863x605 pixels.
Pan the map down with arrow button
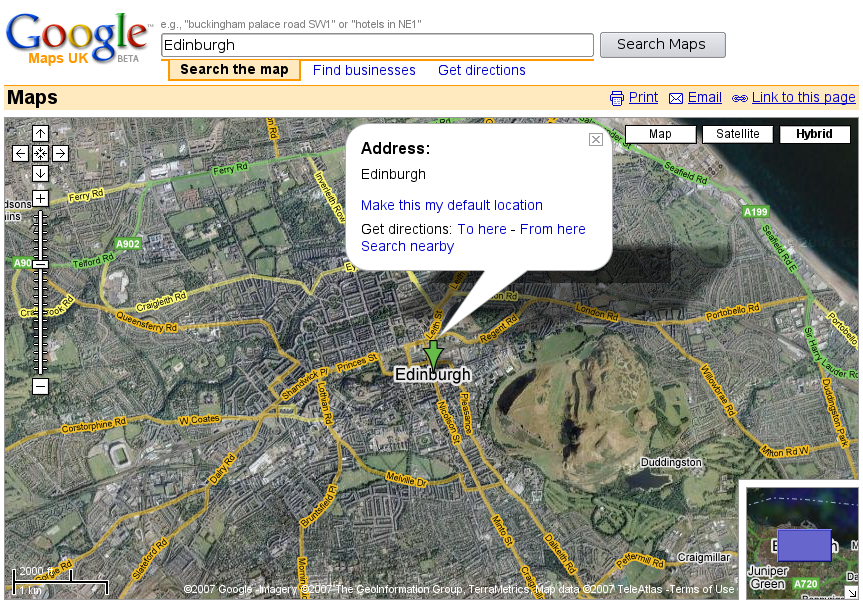[40, 173]
